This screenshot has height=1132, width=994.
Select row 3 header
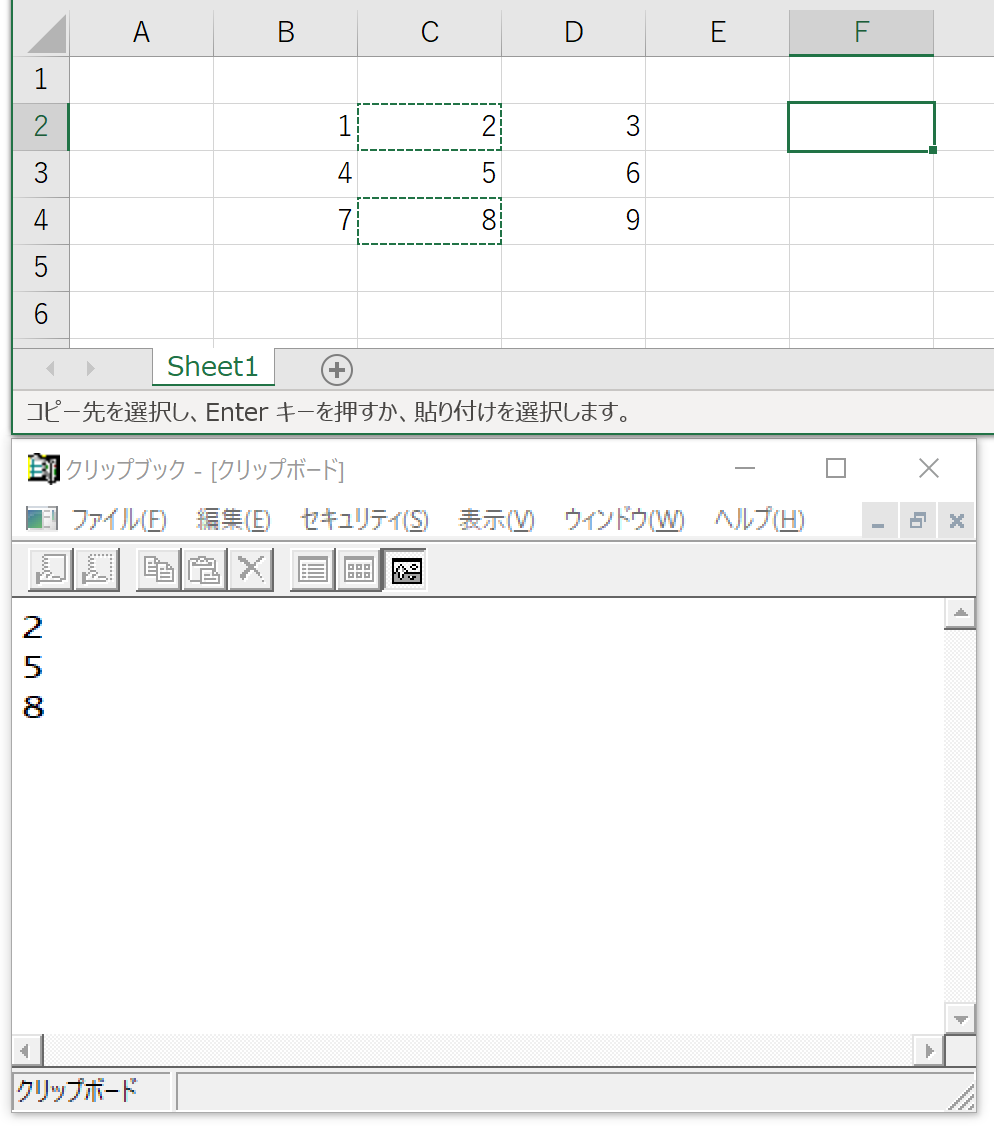[x=41, y=173]
